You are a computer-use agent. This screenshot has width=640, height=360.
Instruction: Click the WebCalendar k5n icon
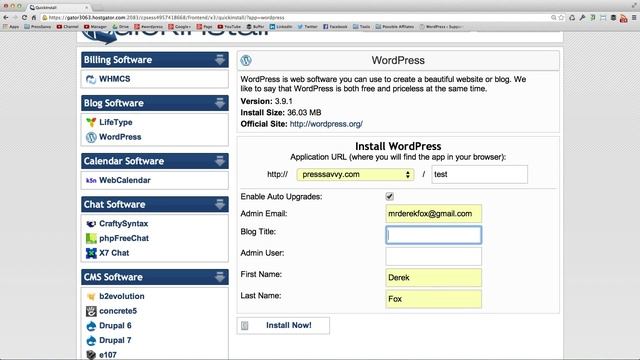pos(91,180)
